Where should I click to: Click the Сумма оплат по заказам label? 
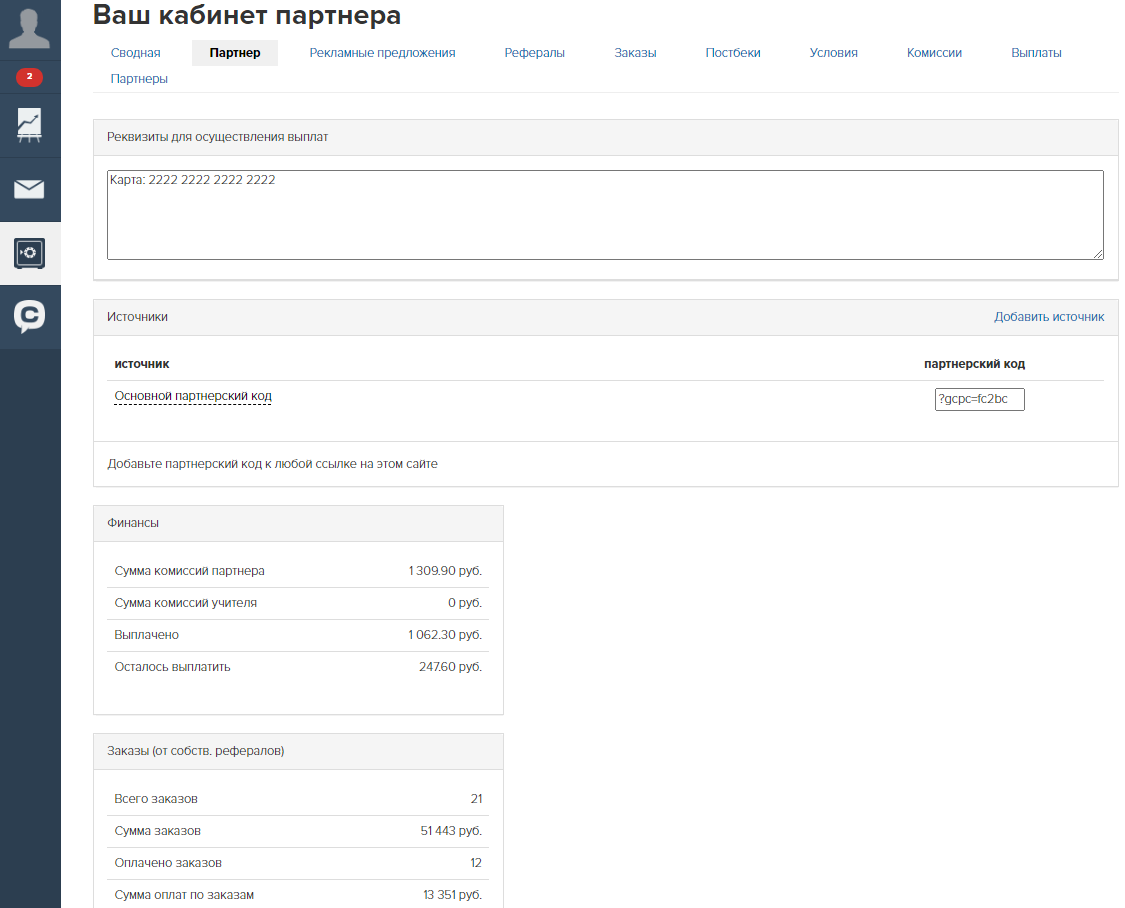tap(184, 895)
